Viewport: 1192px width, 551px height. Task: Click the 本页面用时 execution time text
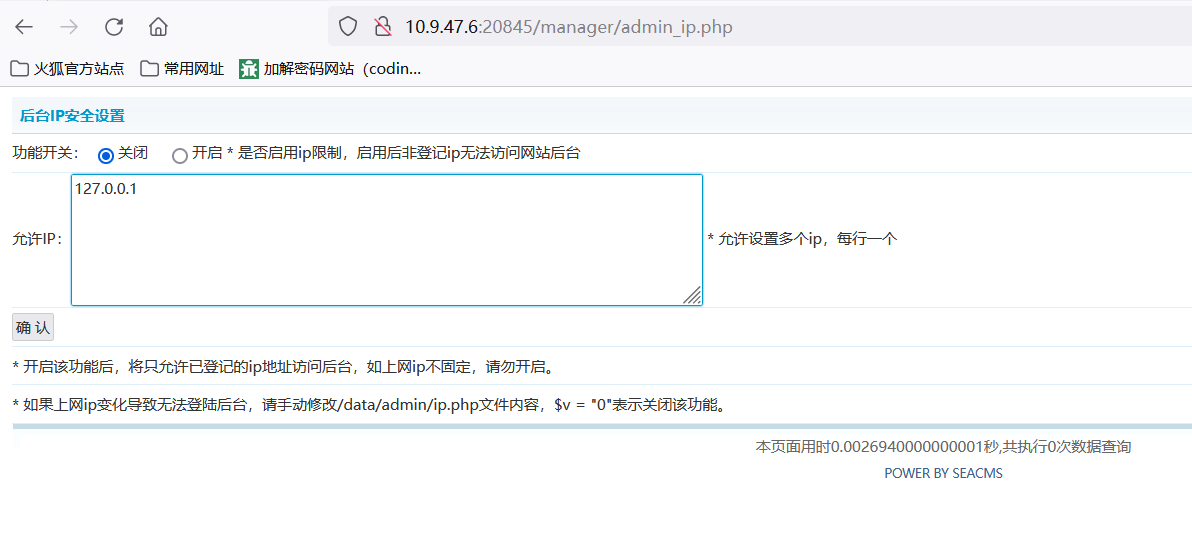[x=943, y=447]
